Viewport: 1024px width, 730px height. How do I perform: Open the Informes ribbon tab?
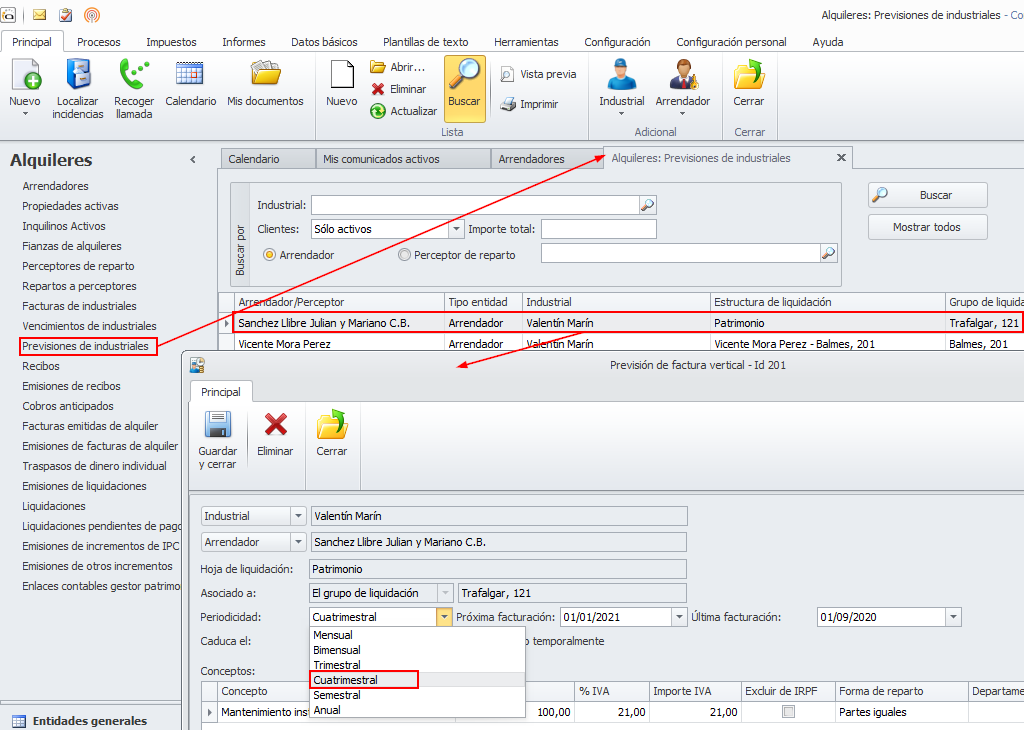tap(244, 42)
